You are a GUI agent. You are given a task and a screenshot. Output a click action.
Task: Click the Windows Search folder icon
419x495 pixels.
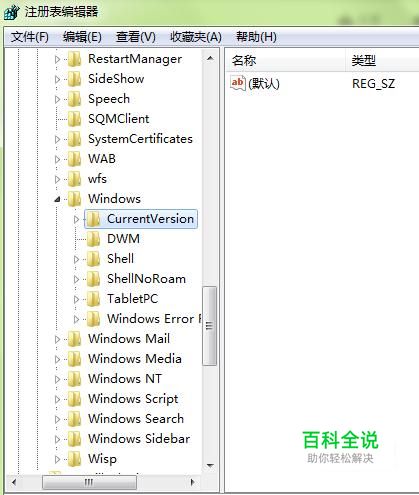(x=74, y=419)
